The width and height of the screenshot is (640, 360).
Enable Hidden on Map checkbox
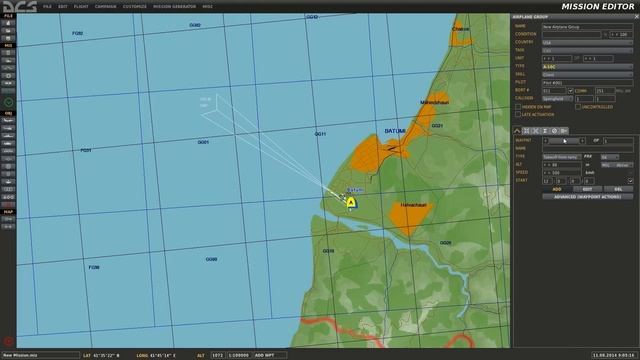[518, 107]
